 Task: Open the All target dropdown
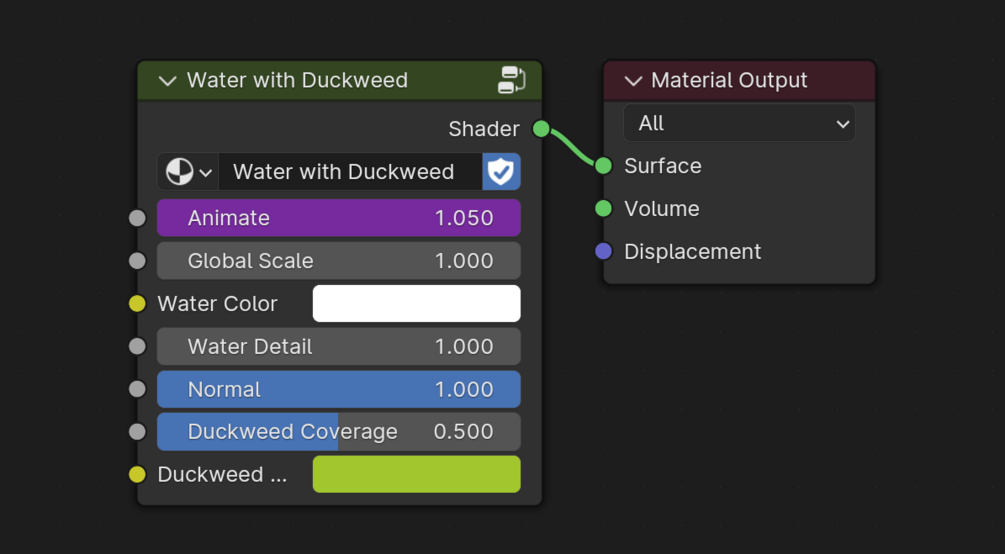(x=739, y=124)
